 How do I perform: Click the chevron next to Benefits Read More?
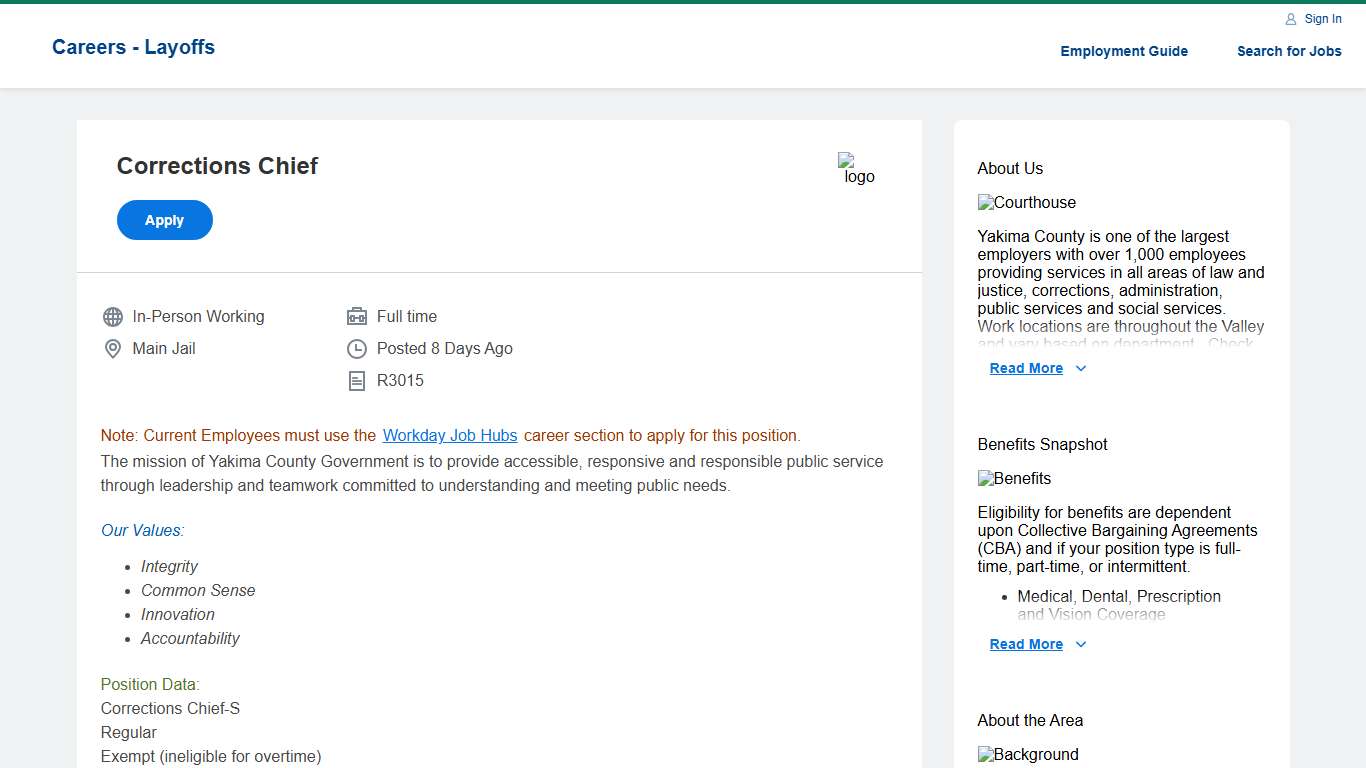[x=1081, y=645]
